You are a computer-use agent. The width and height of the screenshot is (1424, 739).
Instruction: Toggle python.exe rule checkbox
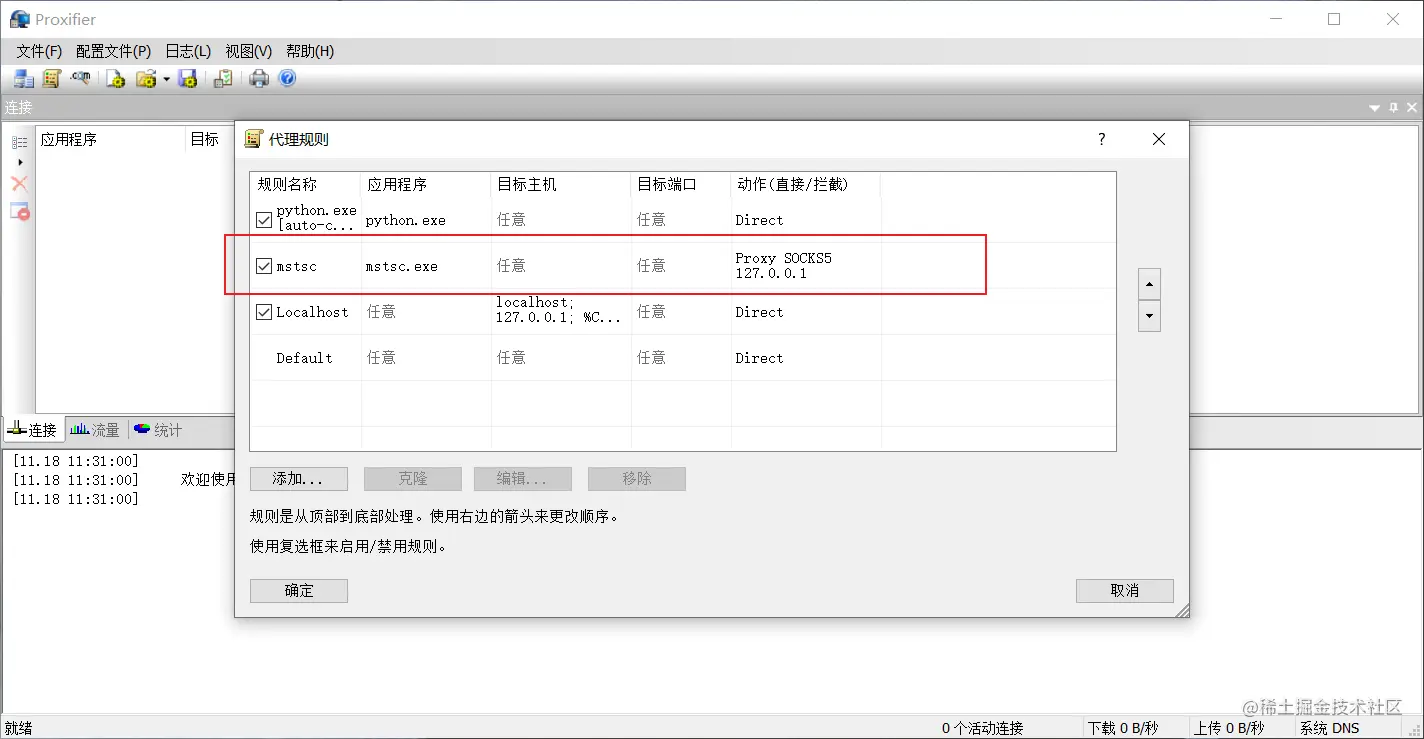coord(264,220)
